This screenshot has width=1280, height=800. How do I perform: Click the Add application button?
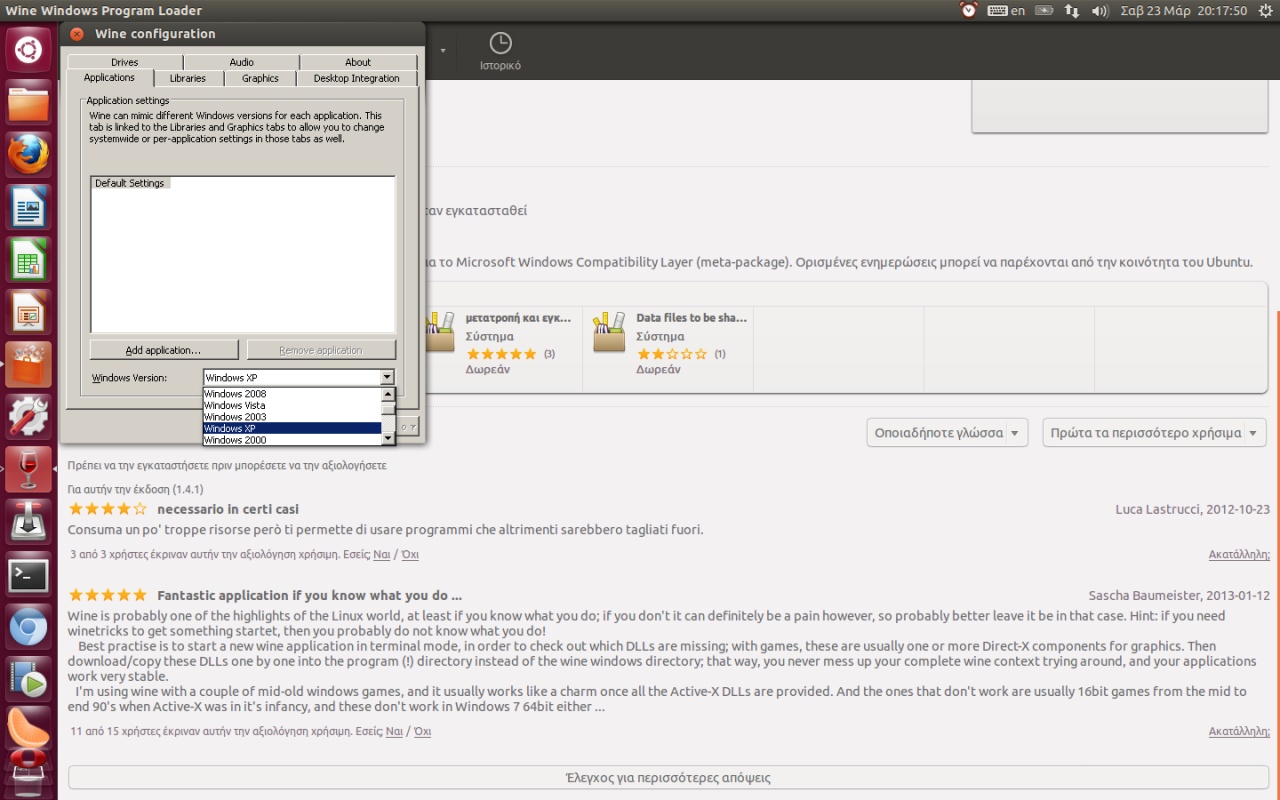(x=164, y=350)
